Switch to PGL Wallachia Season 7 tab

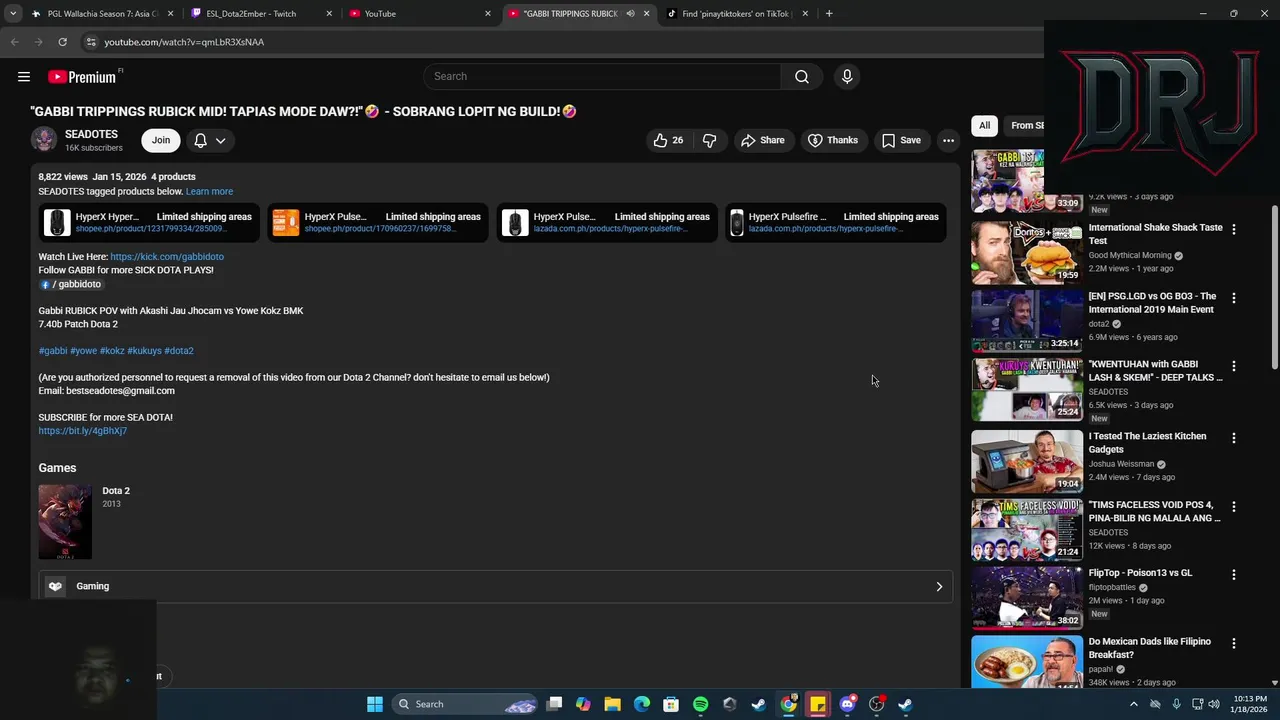click(100, 14)
